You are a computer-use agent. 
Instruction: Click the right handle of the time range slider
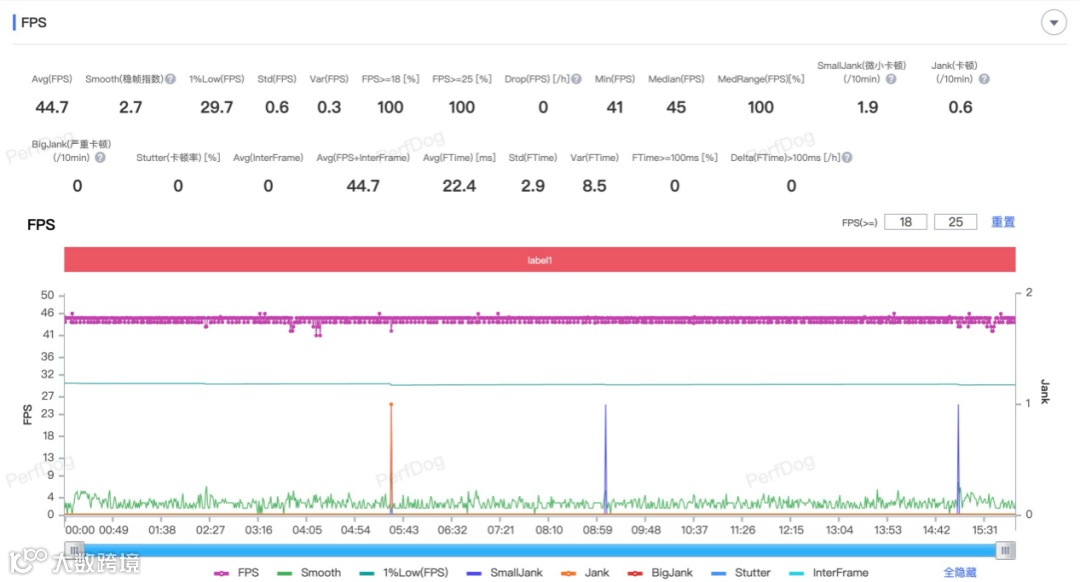click(1005, 550)
